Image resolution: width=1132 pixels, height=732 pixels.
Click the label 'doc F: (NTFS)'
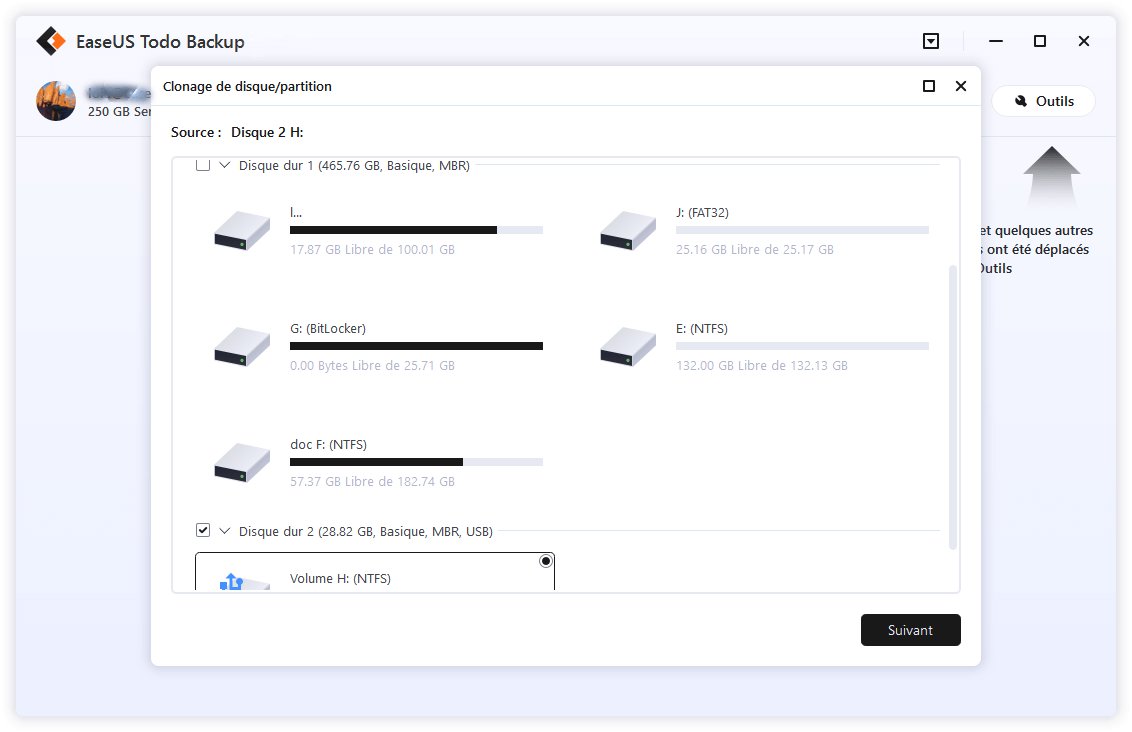click(x=328, y=445)
